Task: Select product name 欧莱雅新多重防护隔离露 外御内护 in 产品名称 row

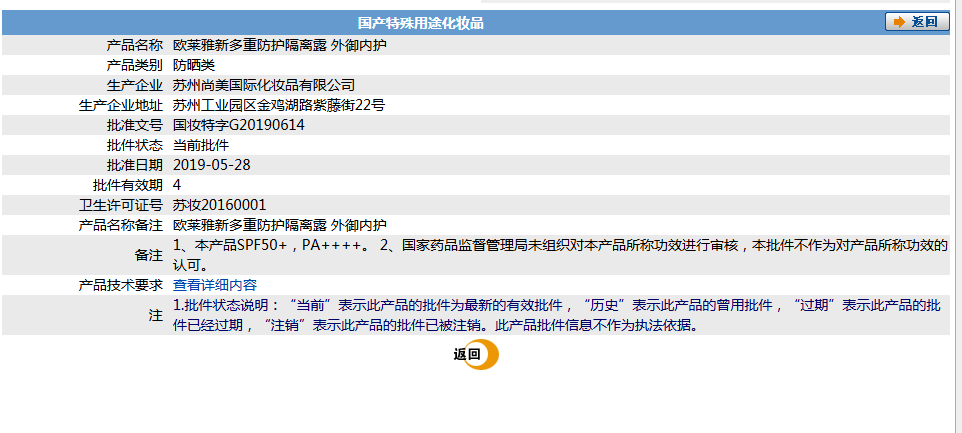Action: [280, 45]
